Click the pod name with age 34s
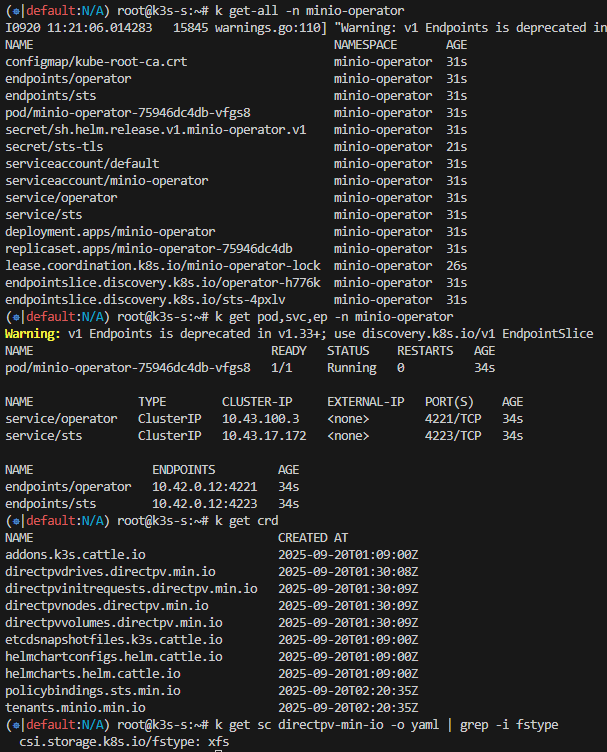 click(128, 368)
